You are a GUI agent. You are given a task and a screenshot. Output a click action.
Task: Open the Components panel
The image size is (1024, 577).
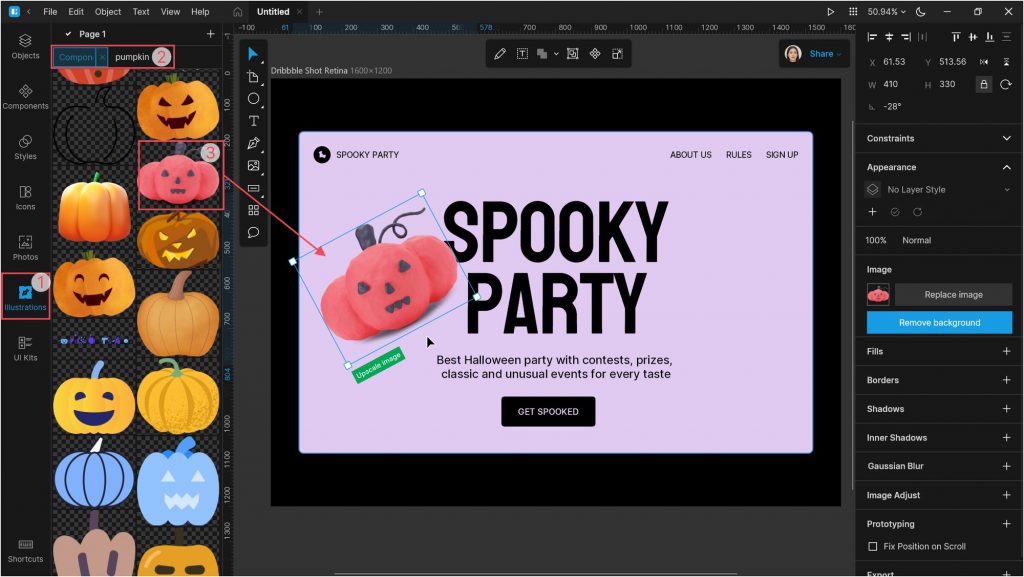[25, 97]
